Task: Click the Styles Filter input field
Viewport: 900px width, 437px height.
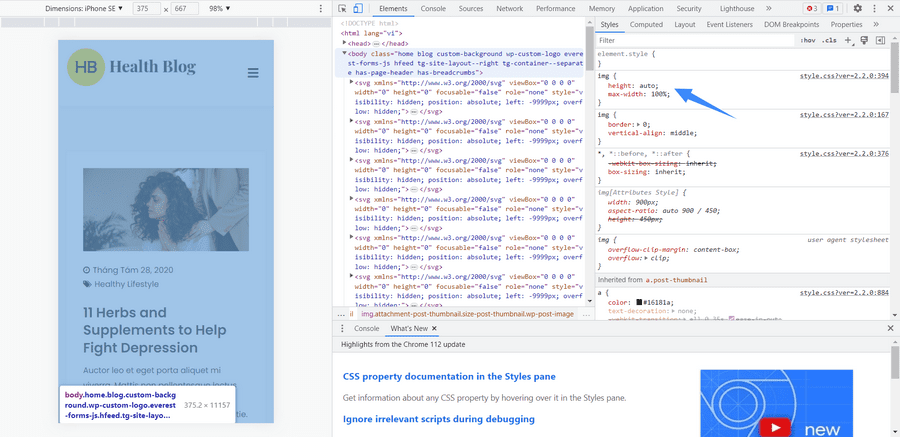Action: pyautogui.click(x=695, y=41)
